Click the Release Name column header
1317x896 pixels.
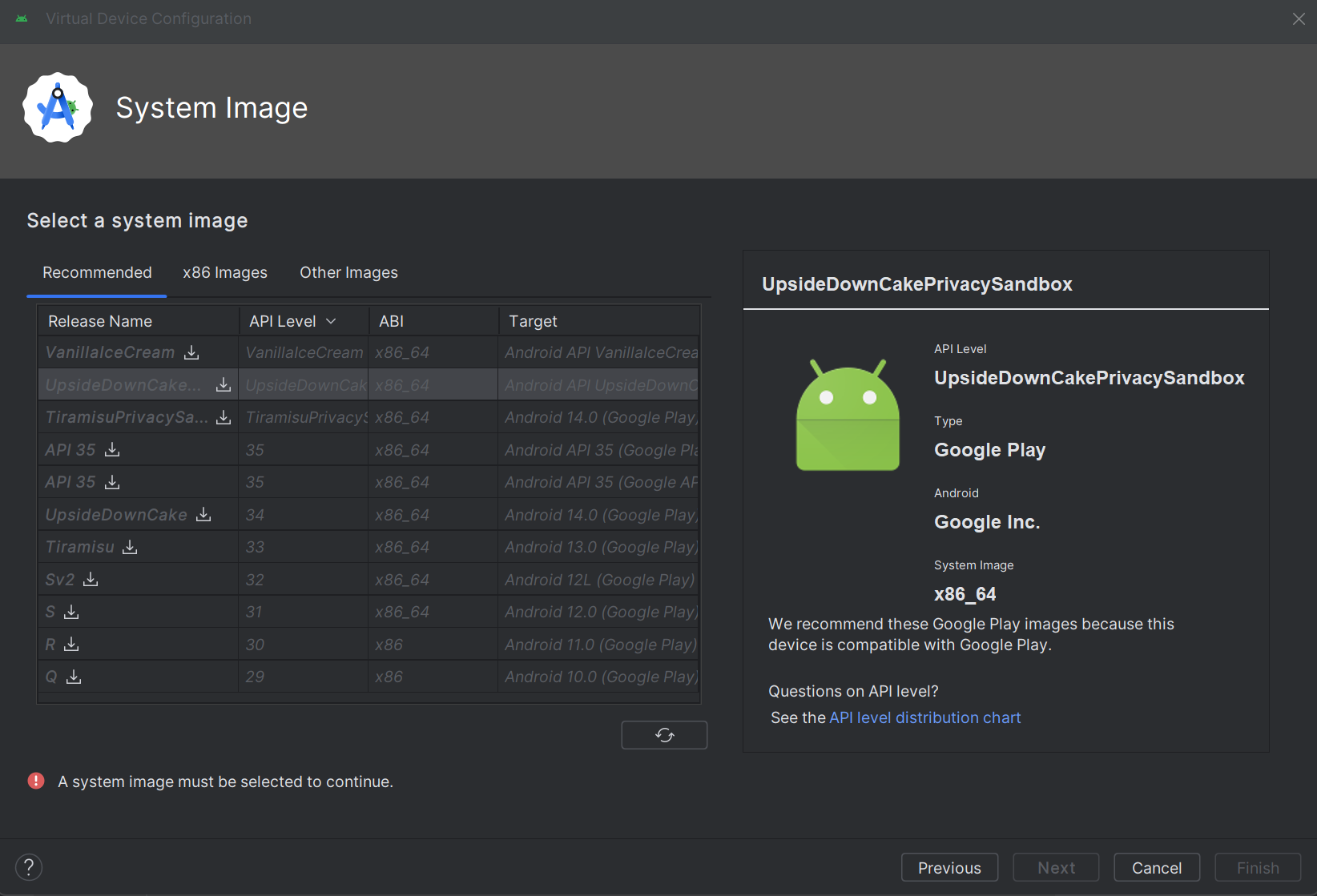pyautogui.click(x=100, y=321)
